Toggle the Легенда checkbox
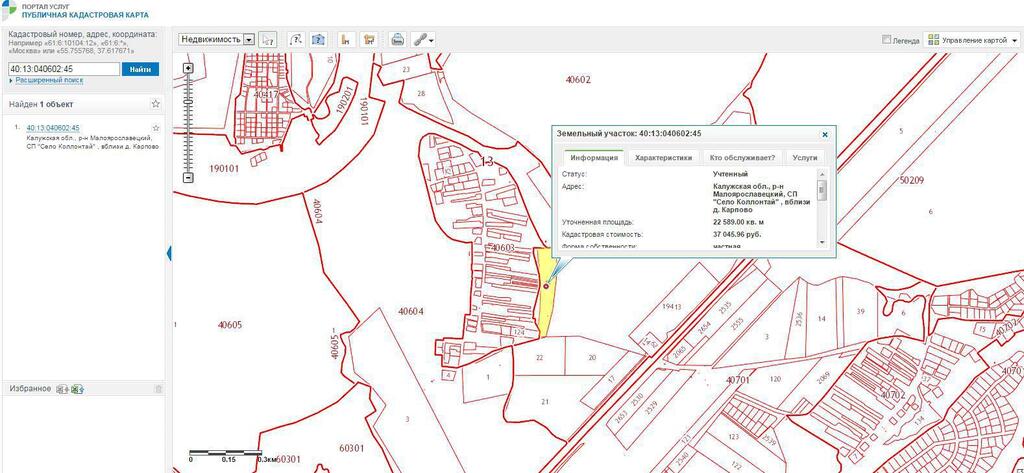 [x=886, y=39]
